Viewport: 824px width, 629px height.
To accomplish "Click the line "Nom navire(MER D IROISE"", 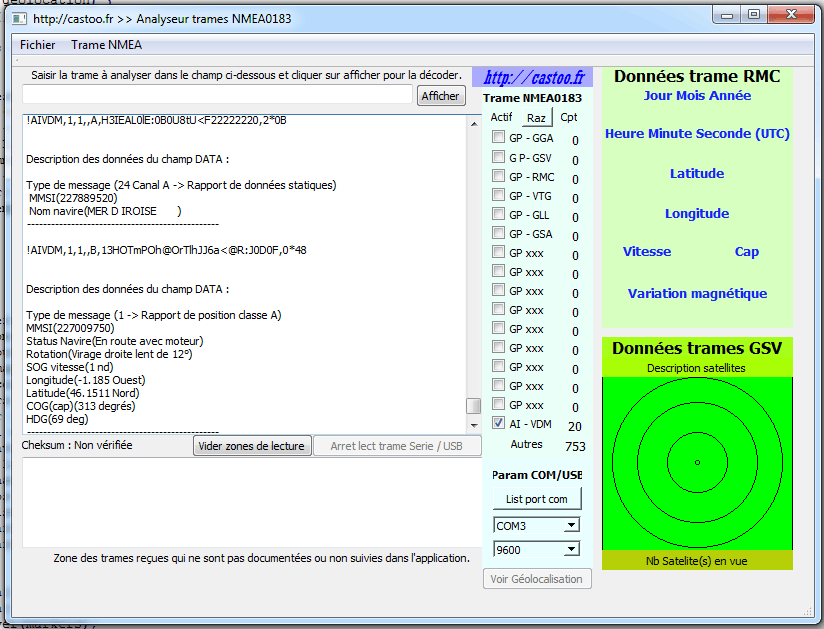I will click(105, 211).
